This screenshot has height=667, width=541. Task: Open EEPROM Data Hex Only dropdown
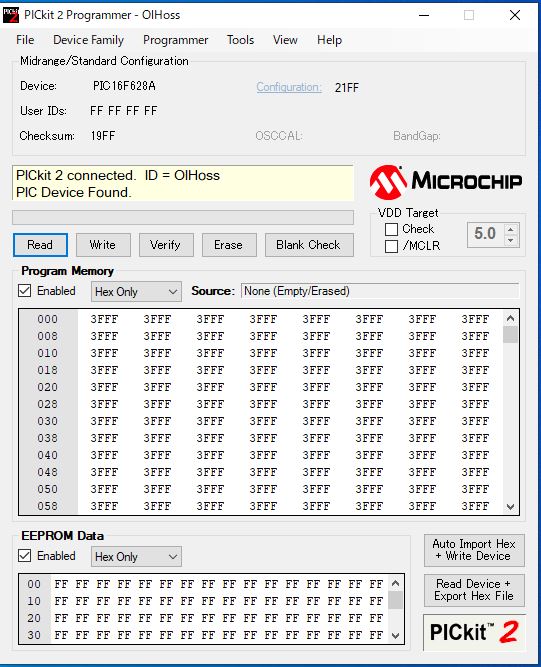pos(136,556)
